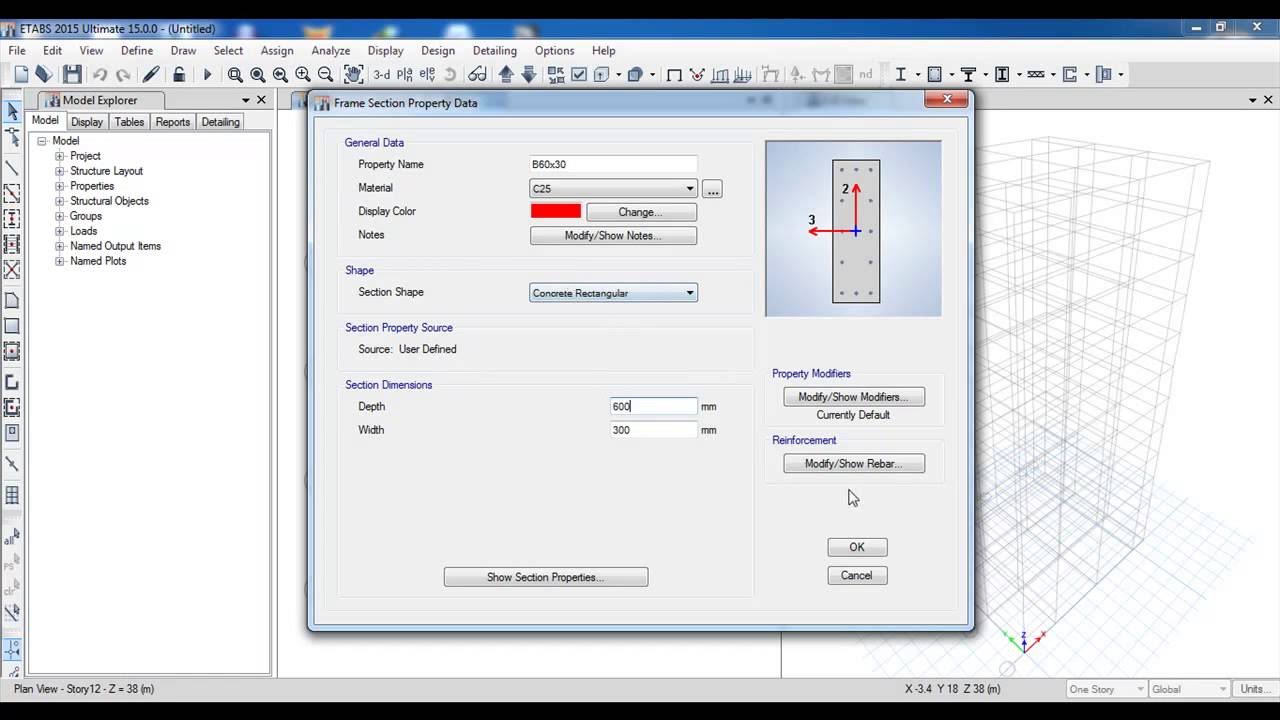Click Modify/Show Modifiers... button

854,397
